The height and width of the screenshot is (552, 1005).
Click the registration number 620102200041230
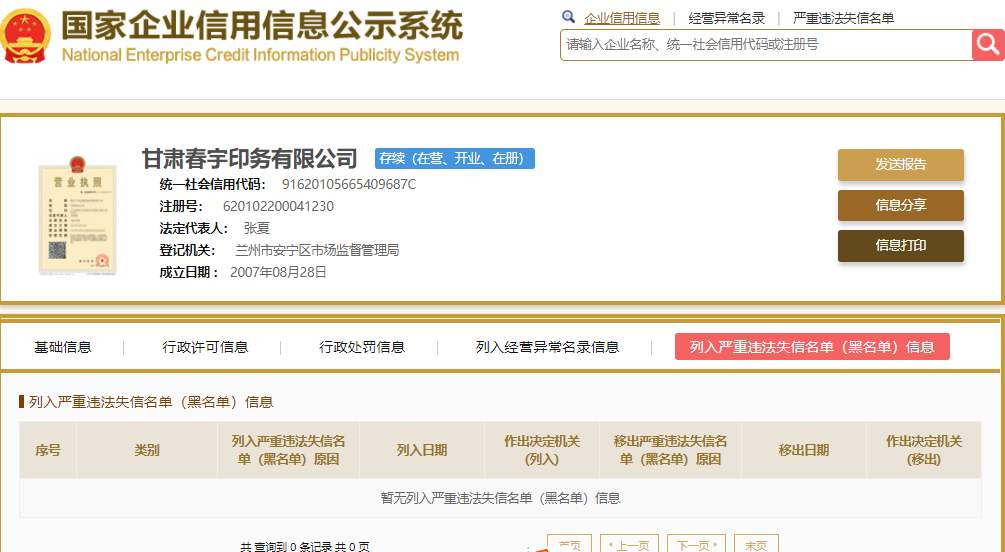click(278, 206)
